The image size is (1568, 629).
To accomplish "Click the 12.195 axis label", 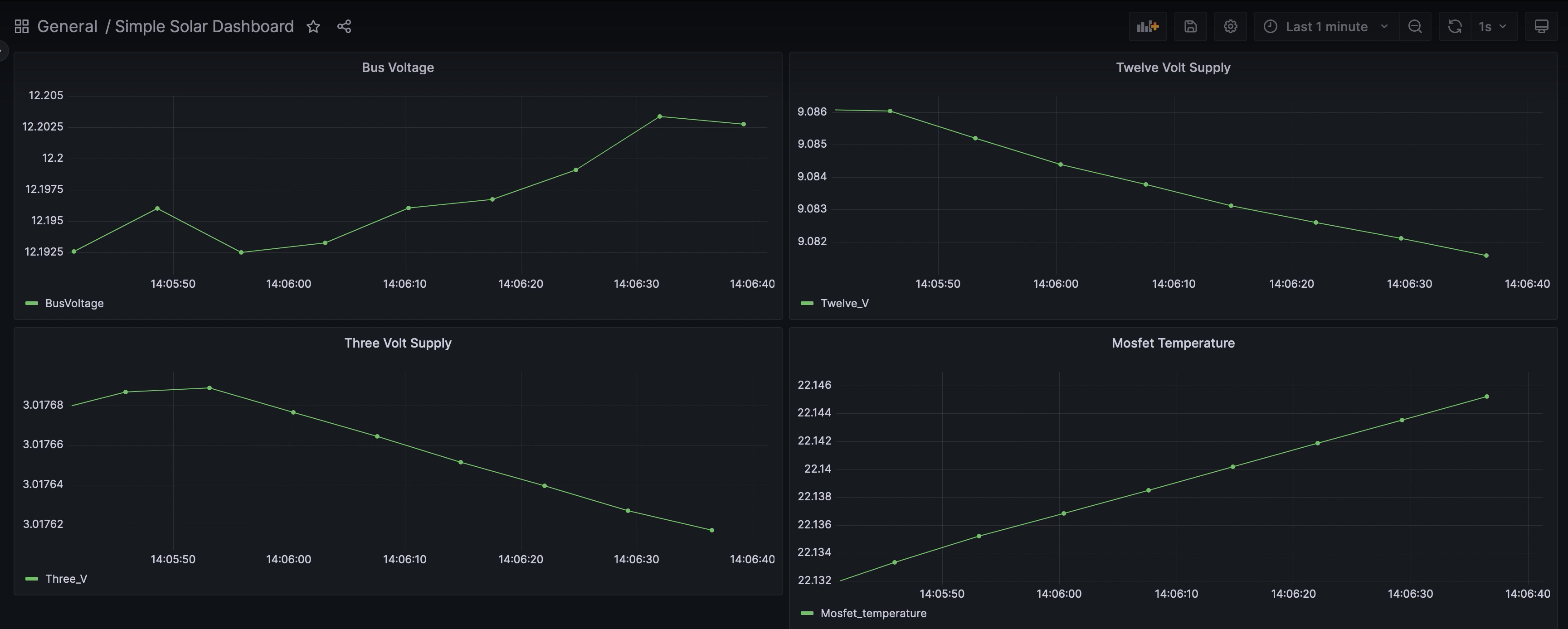I will click(47, 220).
